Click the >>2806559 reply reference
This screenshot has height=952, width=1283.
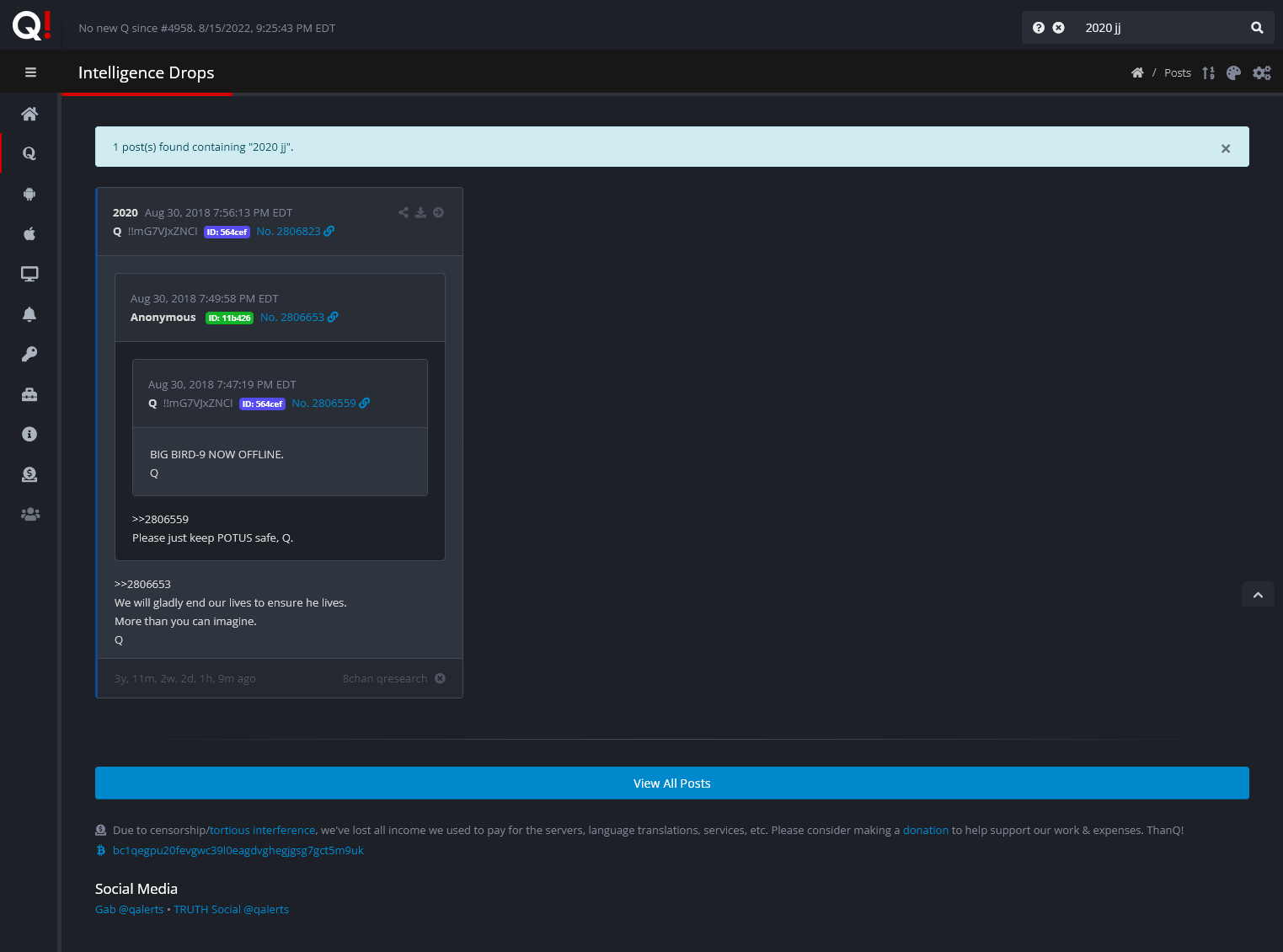(x=160, y=519)
